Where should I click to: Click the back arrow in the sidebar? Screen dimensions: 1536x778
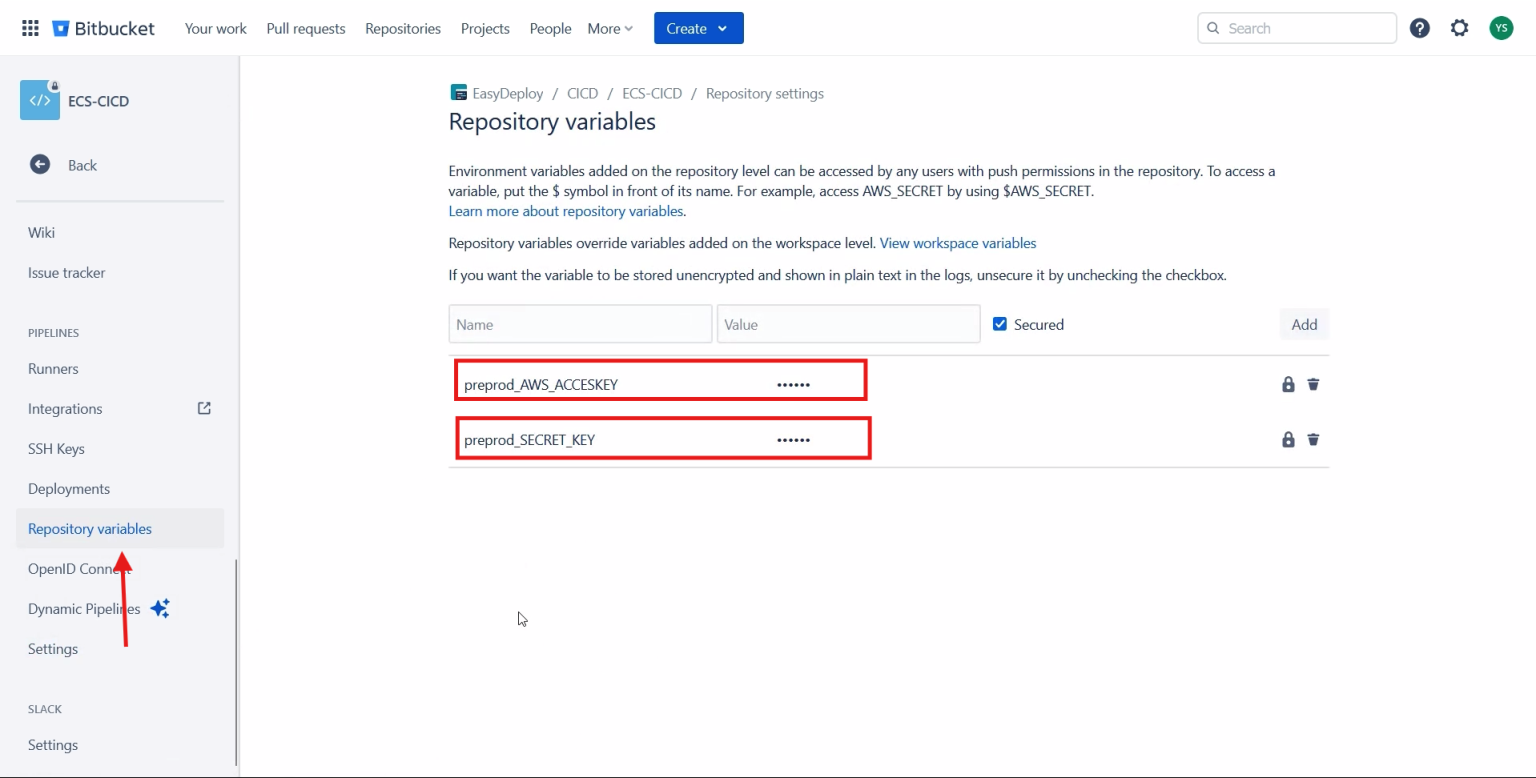click(x=40, y=164)
